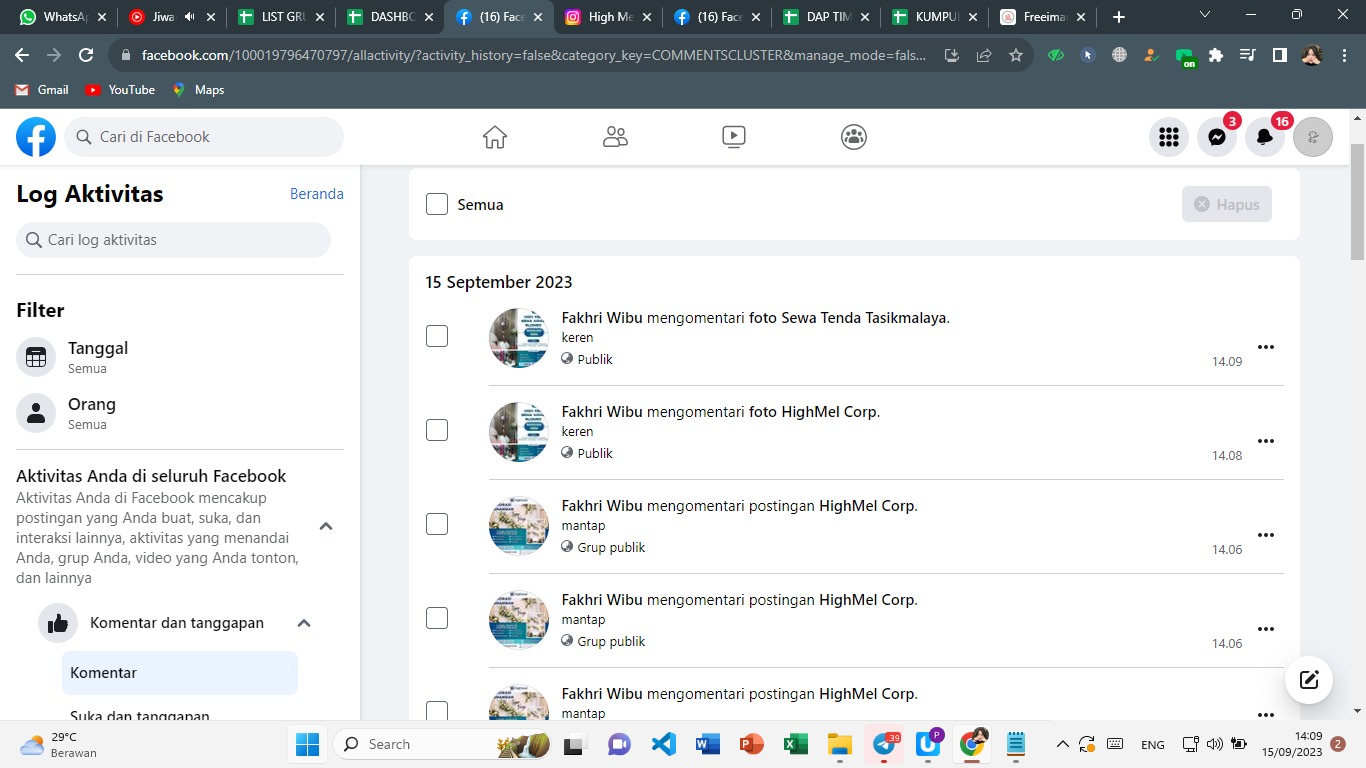Open notifications bell showing 16

tap(1265, 137)
